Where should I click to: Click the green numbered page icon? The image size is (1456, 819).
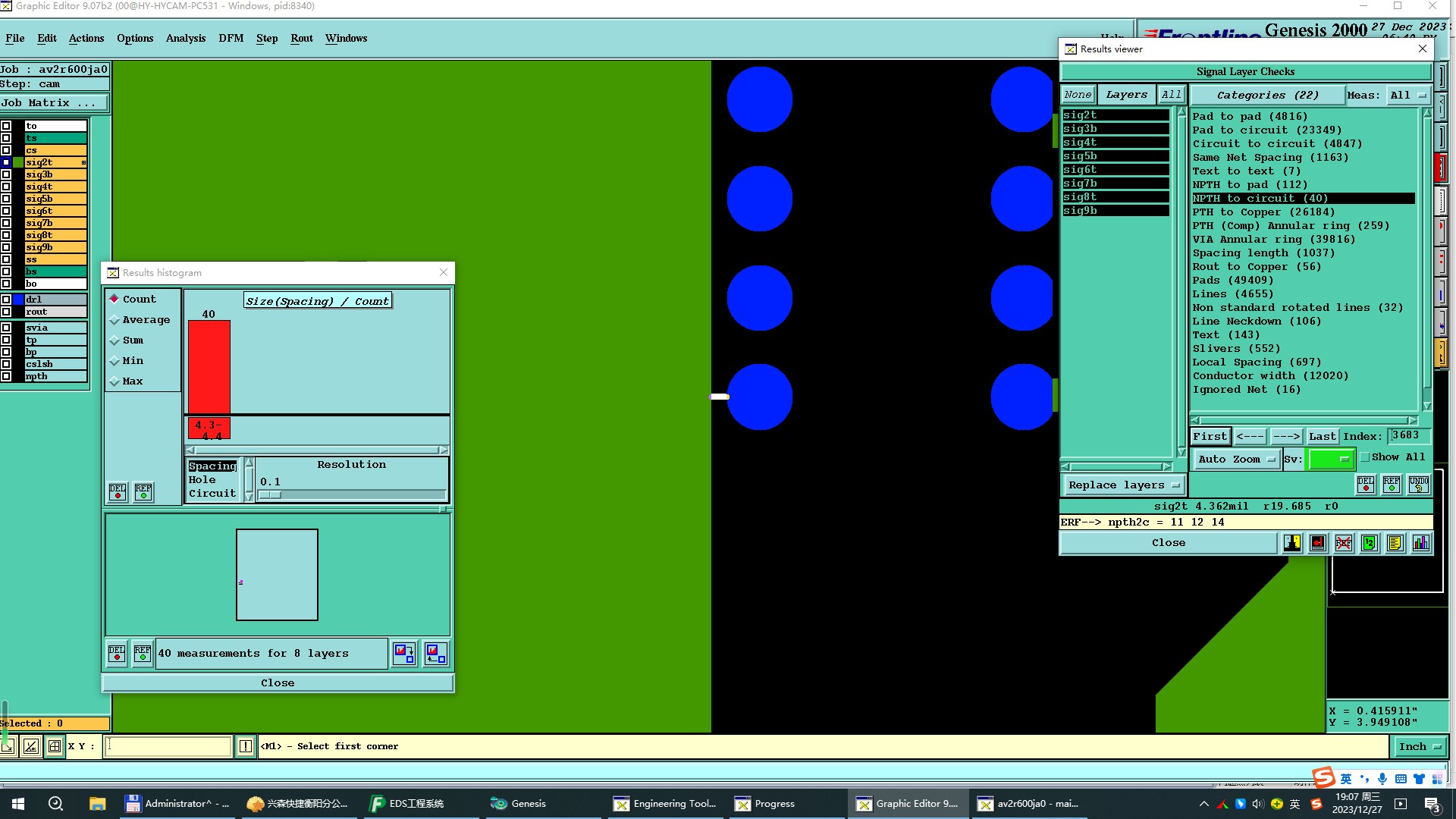(1369, 543)
